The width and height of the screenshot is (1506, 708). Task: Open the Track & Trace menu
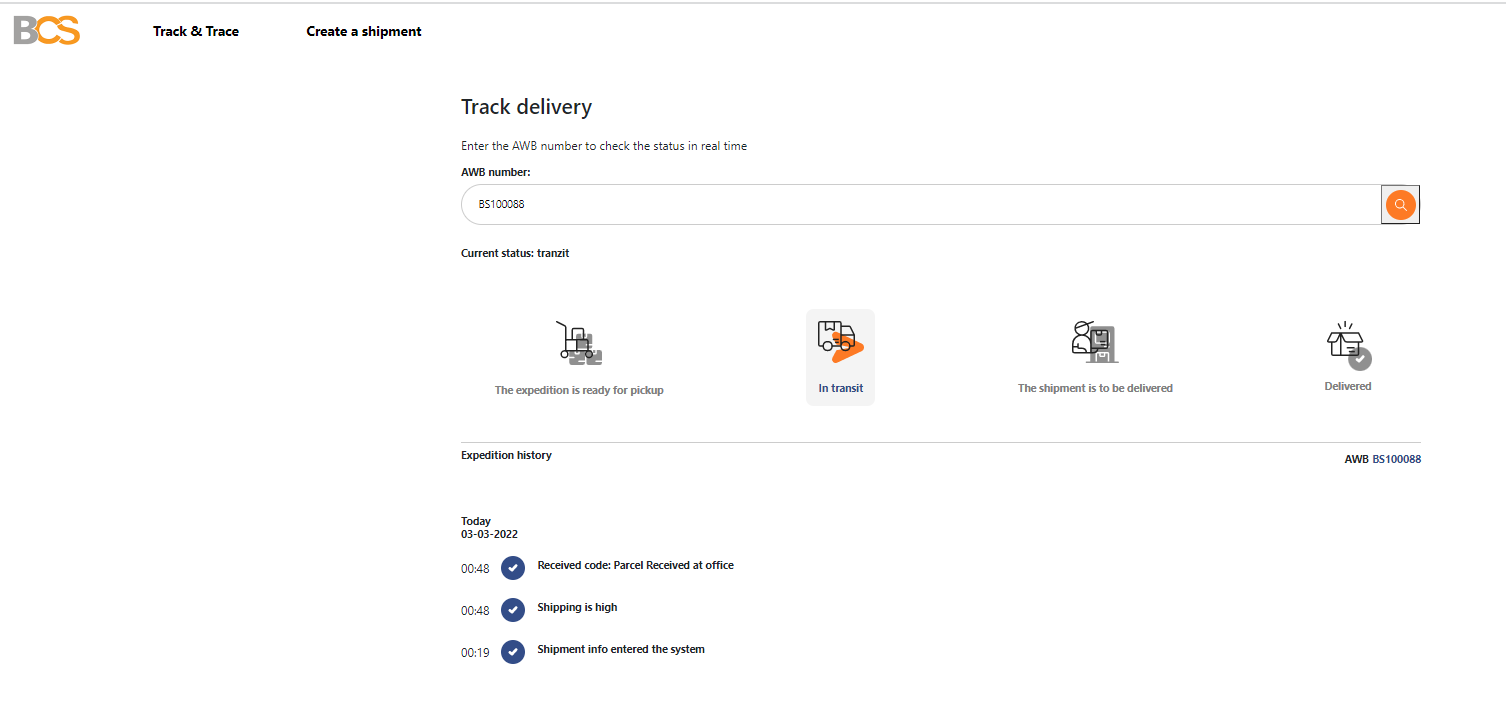point(196,31)
